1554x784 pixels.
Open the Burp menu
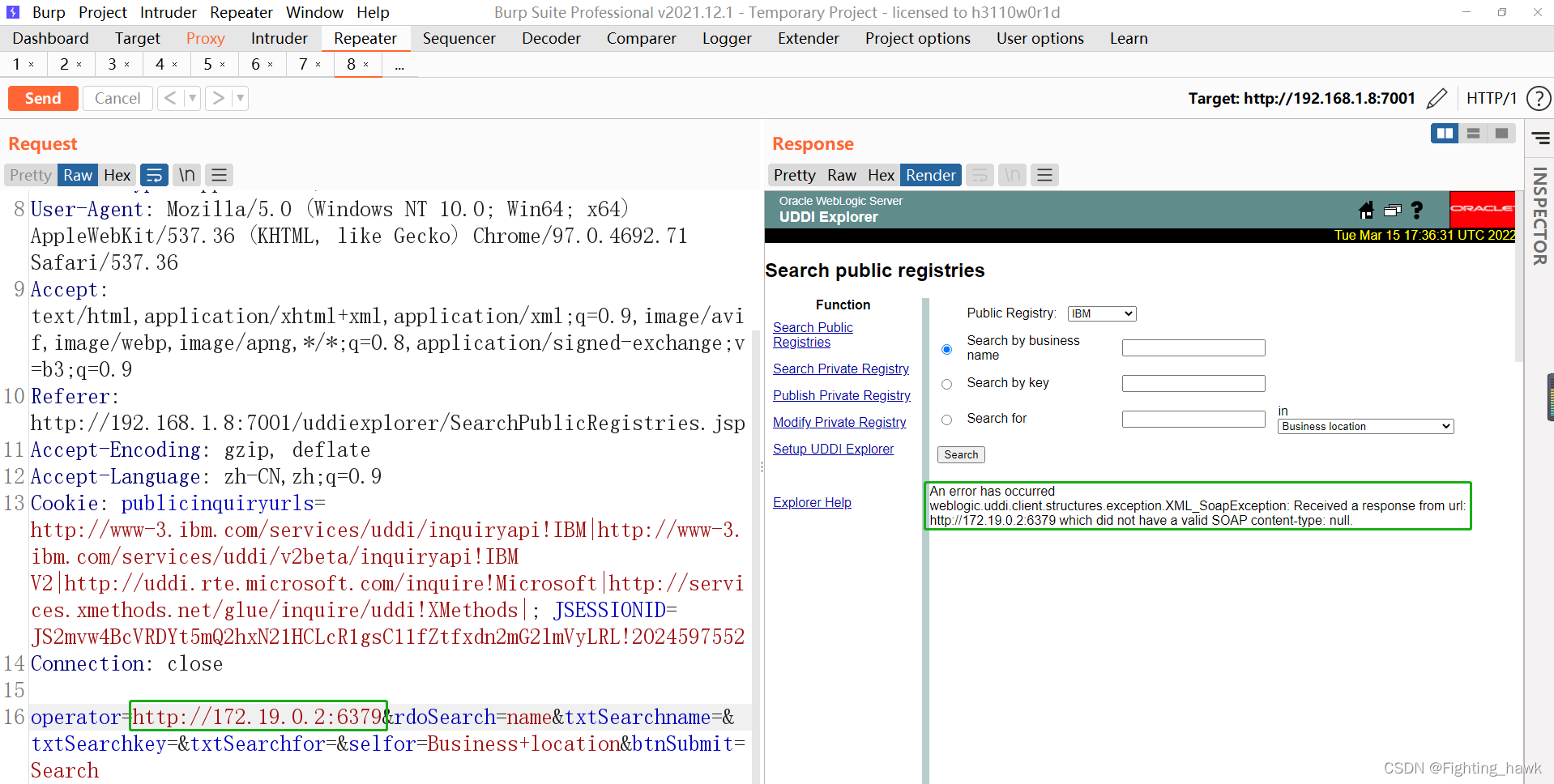pyautogui.click(x=49, y=12)
